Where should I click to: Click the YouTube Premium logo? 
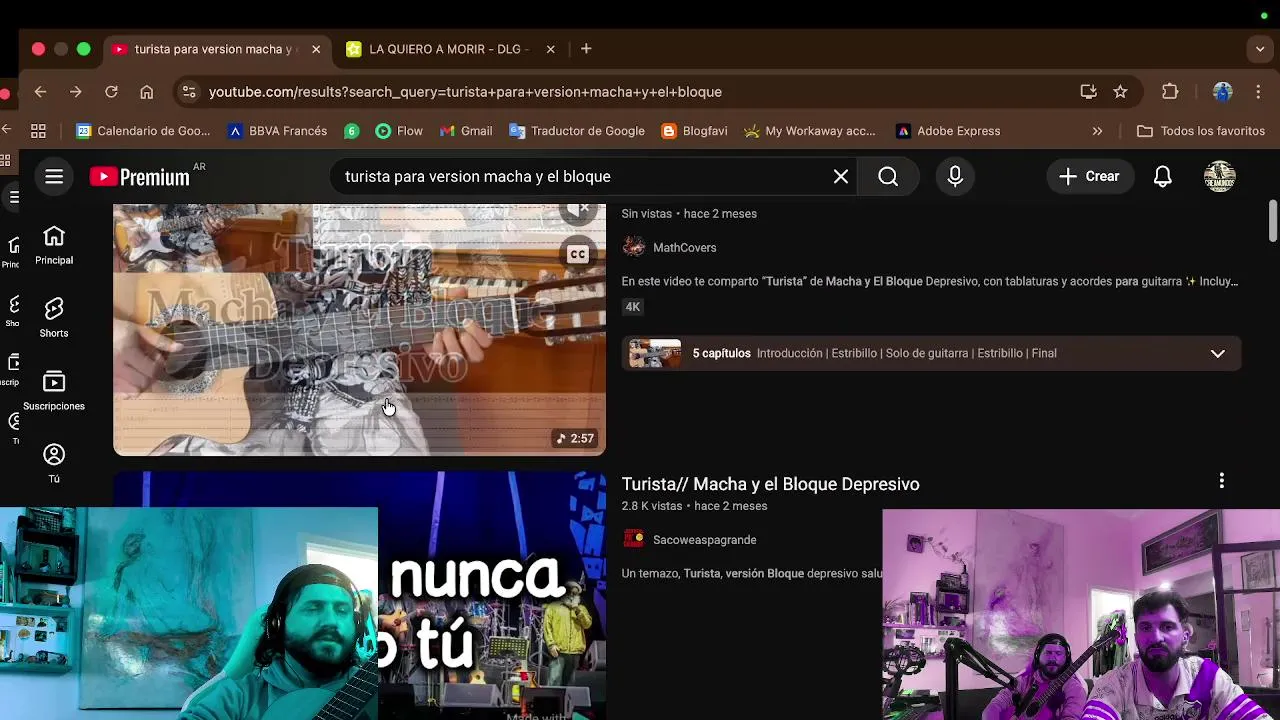(x=139, y=177)
